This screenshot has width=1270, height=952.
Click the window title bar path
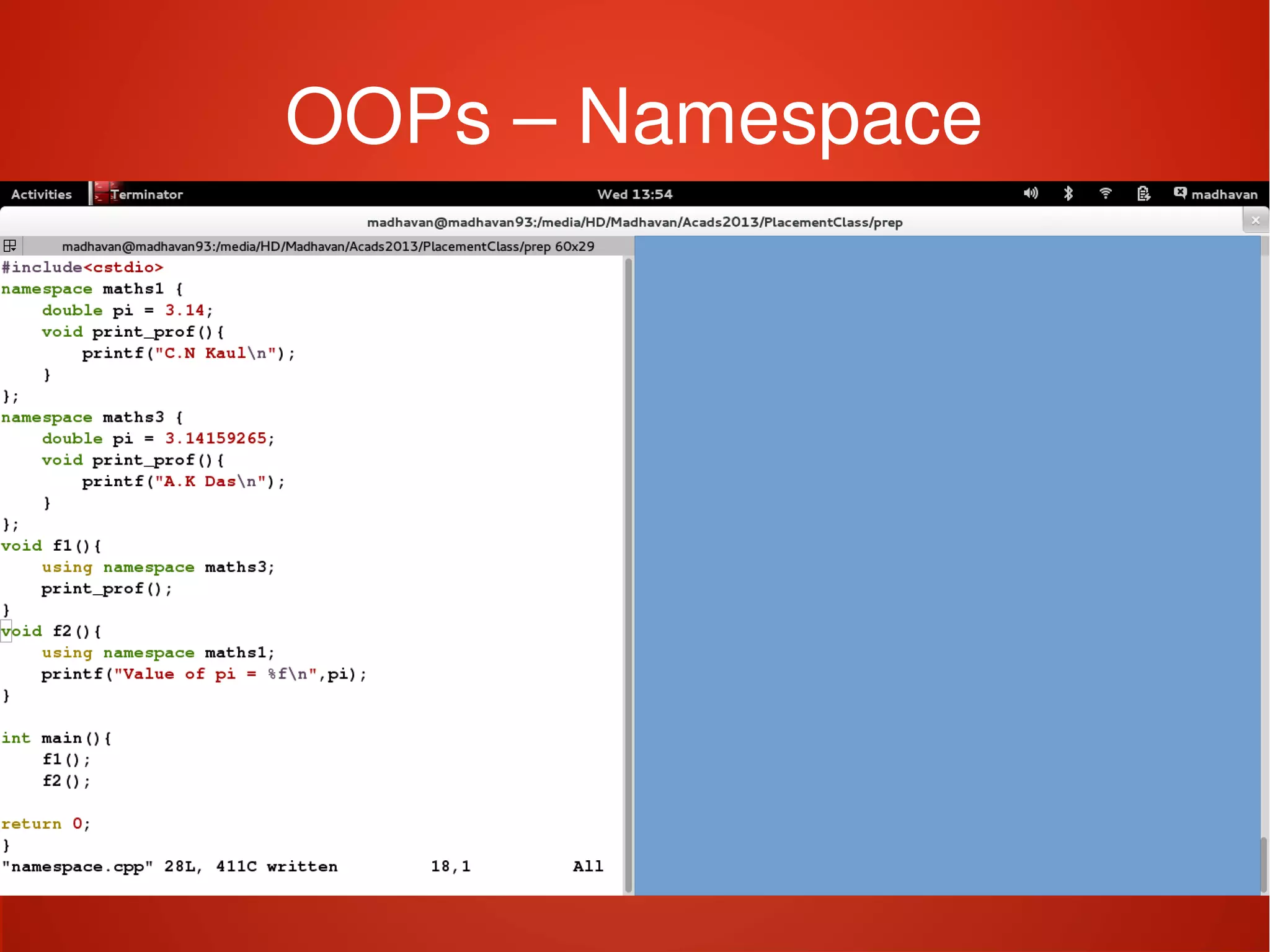pyautogui.click(x=634, y=222)
